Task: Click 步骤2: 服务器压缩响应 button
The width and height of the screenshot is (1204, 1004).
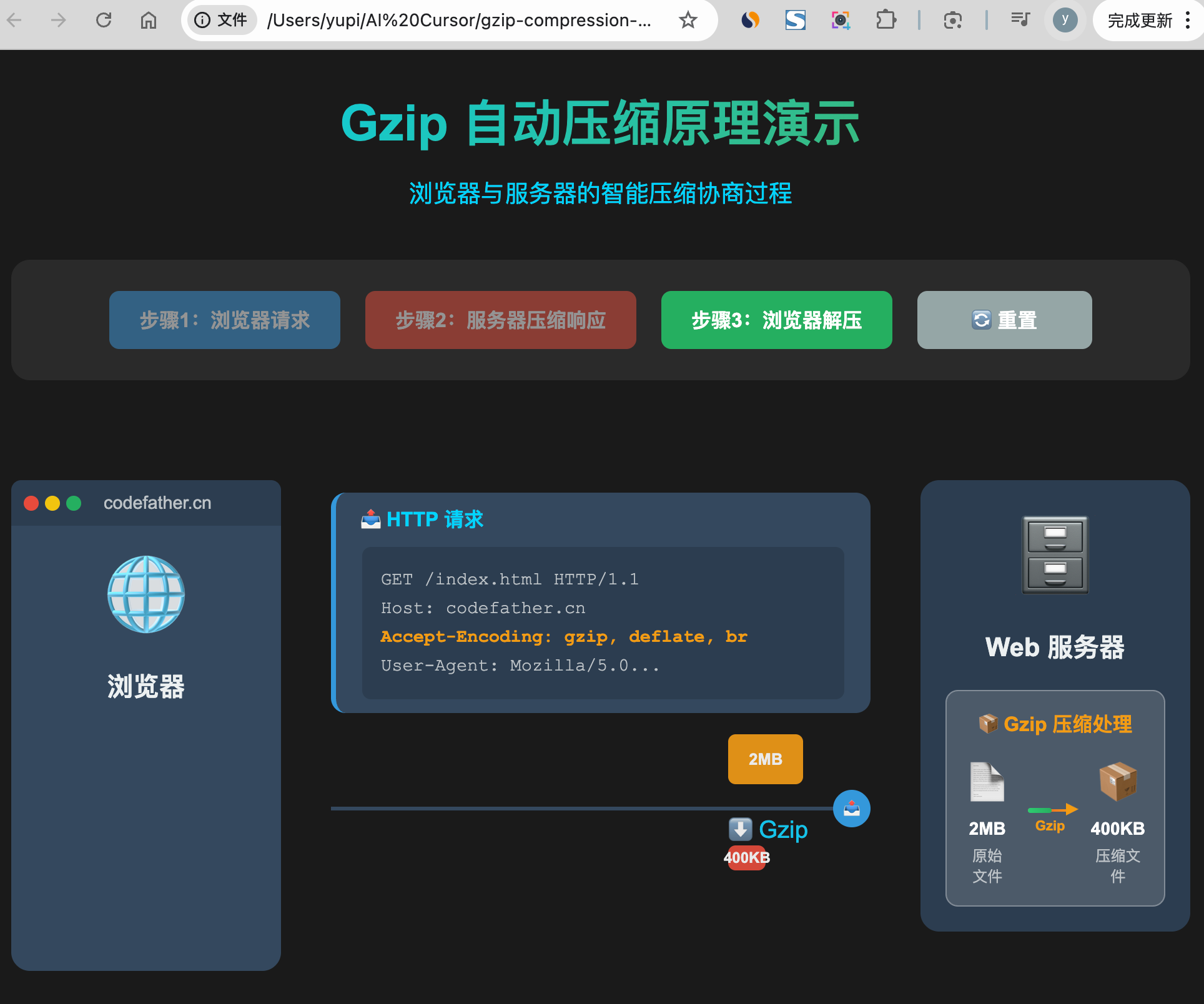Action: tap(500, 320)
